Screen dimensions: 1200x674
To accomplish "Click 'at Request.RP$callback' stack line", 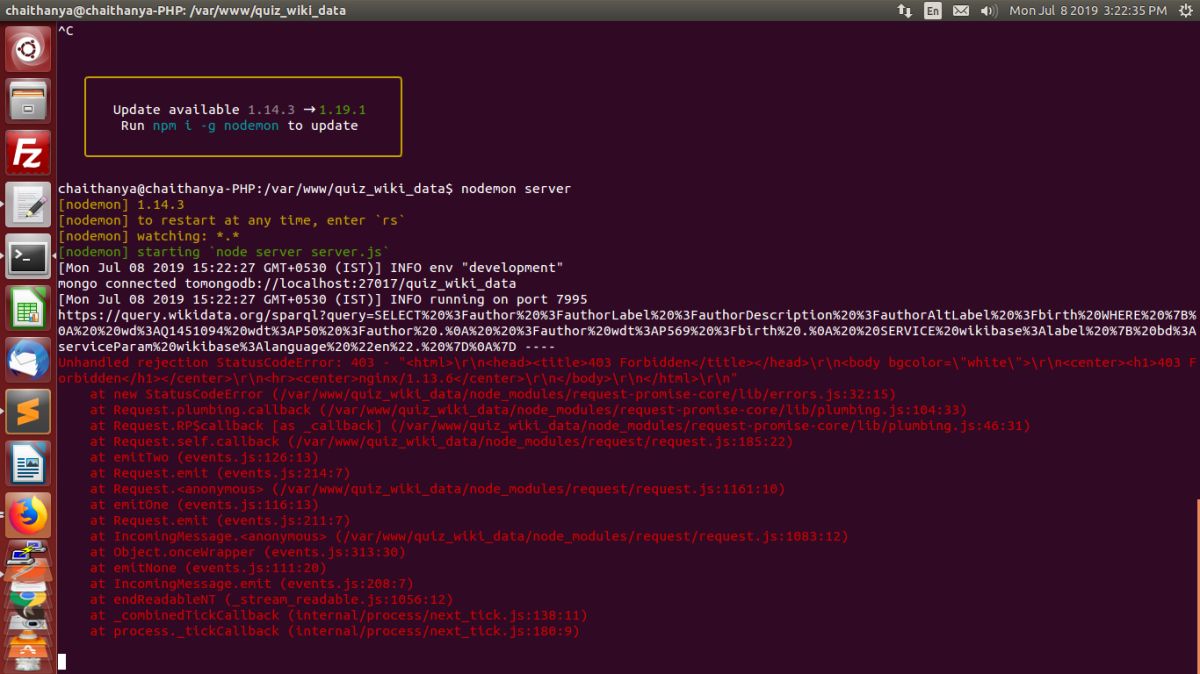I will click(560, 426).
